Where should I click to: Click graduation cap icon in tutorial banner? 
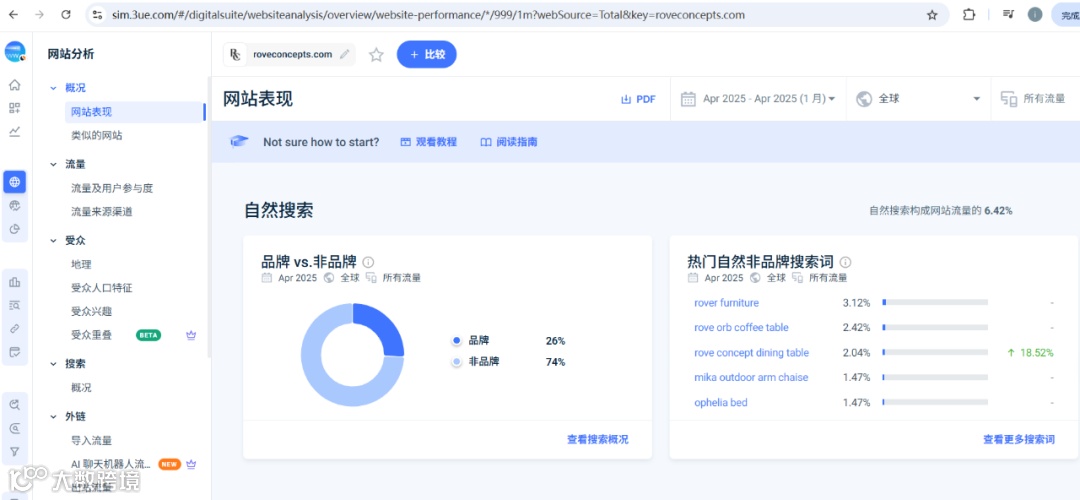(x=239, y=142)
